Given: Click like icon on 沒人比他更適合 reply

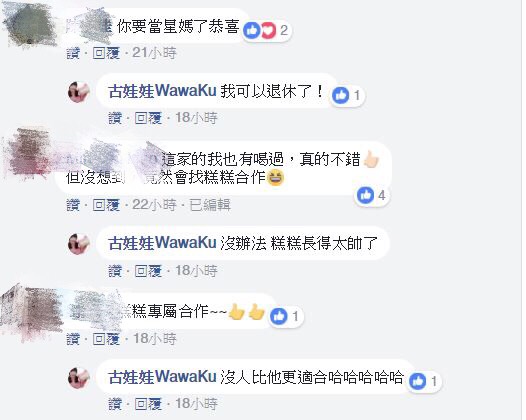Looking at the screenshot, I should (x=418, y=381).
